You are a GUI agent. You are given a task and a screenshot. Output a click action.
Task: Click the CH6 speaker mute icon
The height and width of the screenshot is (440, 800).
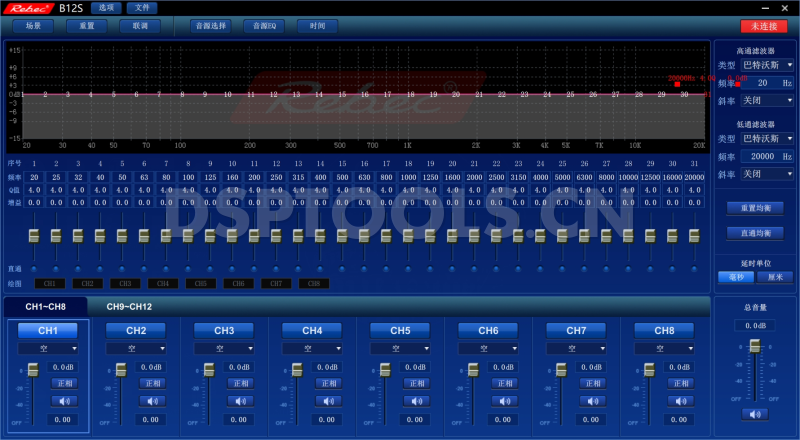(503, 401)
